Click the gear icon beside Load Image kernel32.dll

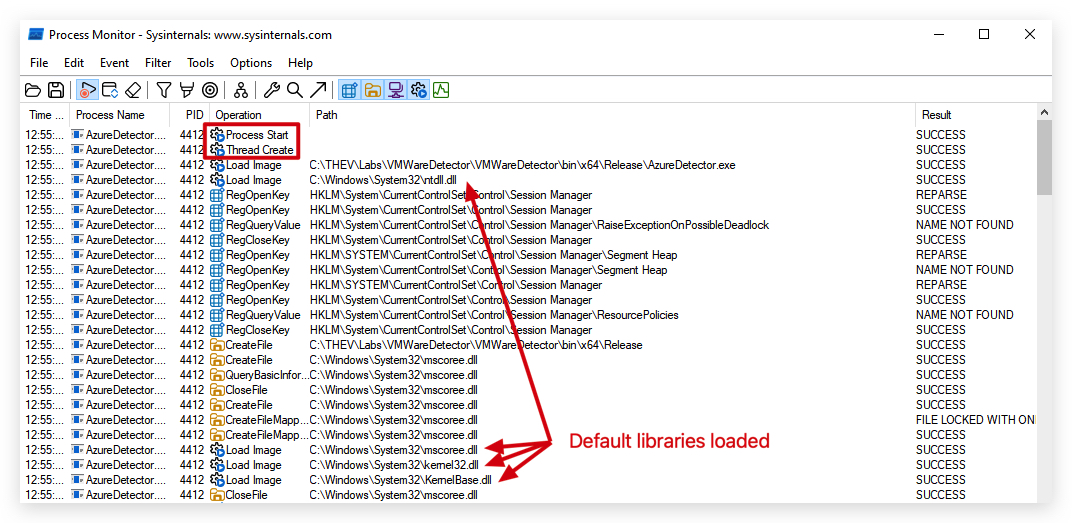(217, 465)
